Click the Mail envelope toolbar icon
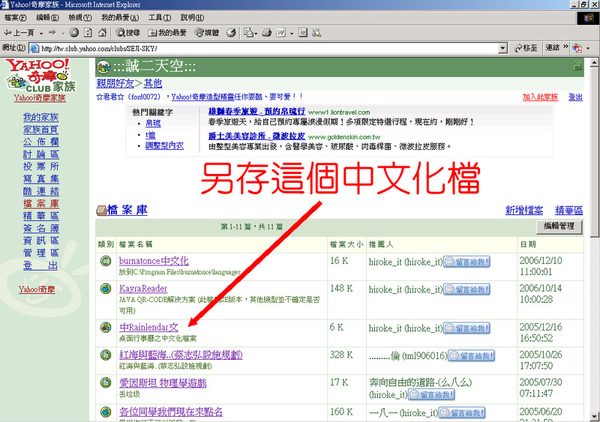Screen dimensions: 600x422 point(248,33)
